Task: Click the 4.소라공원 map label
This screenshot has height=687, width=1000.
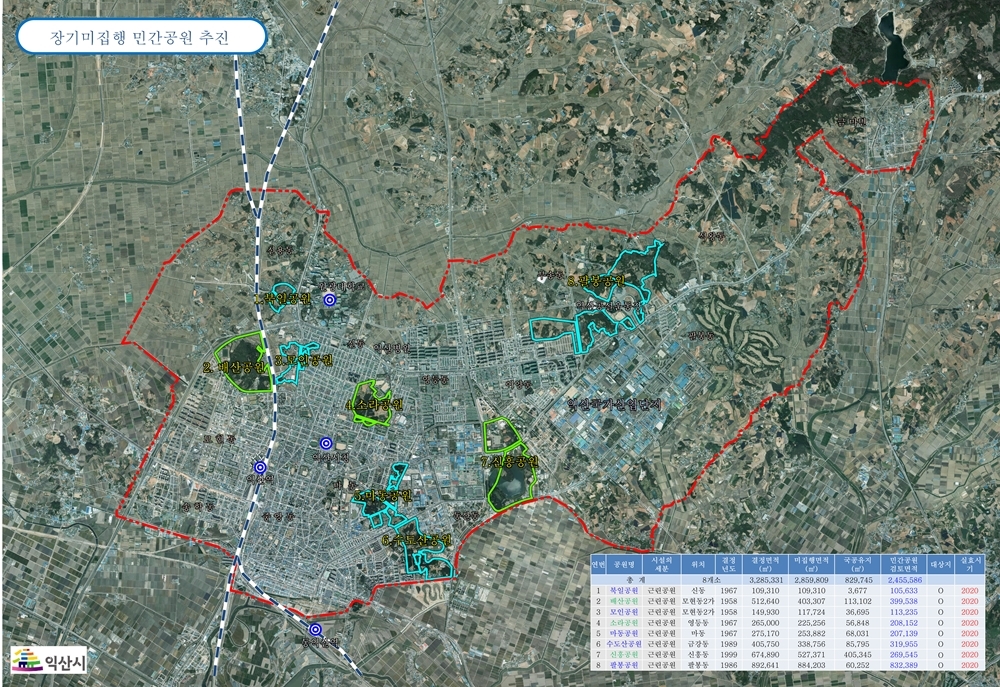Action: 374,405
